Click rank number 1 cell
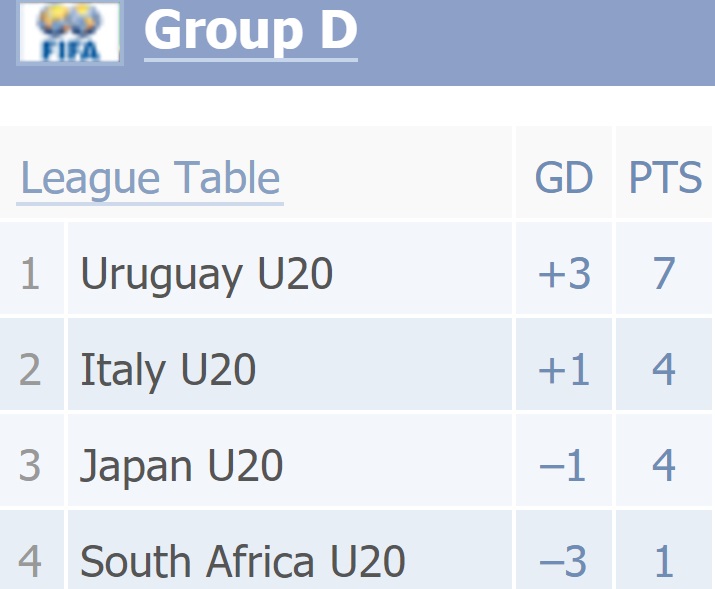 (30, 274)
